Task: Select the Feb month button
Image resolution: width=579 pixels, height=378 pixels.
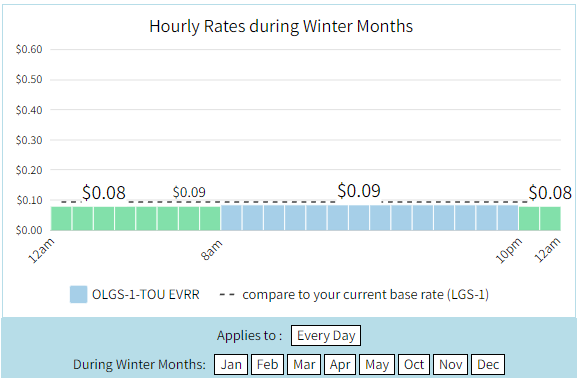Action: (x=267, y=364)
